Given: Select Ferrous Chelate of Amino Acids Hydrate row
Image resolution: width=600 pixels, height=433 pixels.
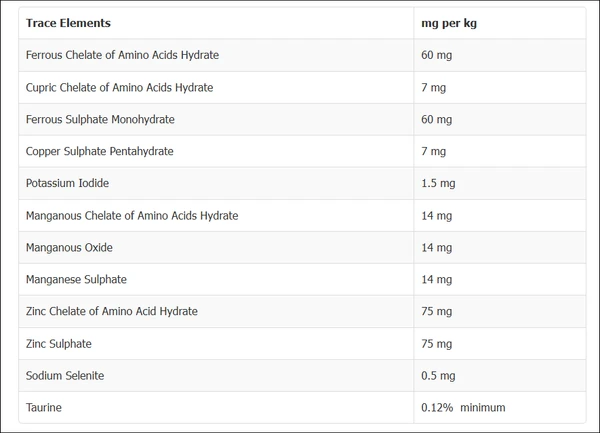Looking at the screenshot, I should [122, 55].
